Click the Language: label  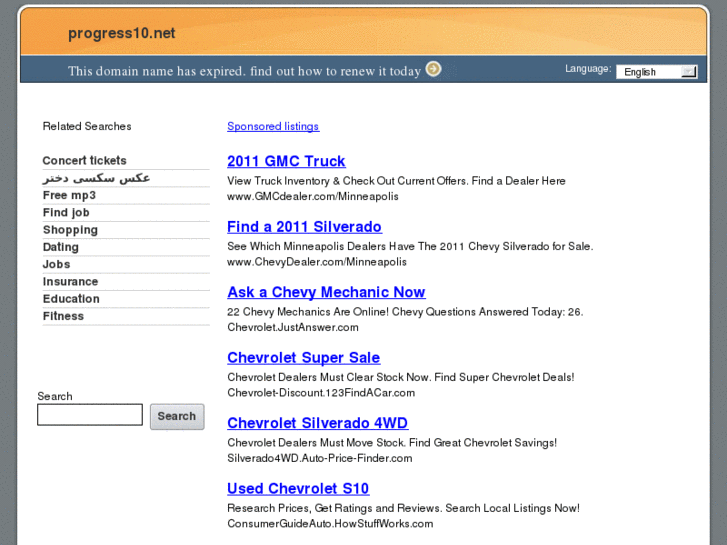(x=588, y=69)
